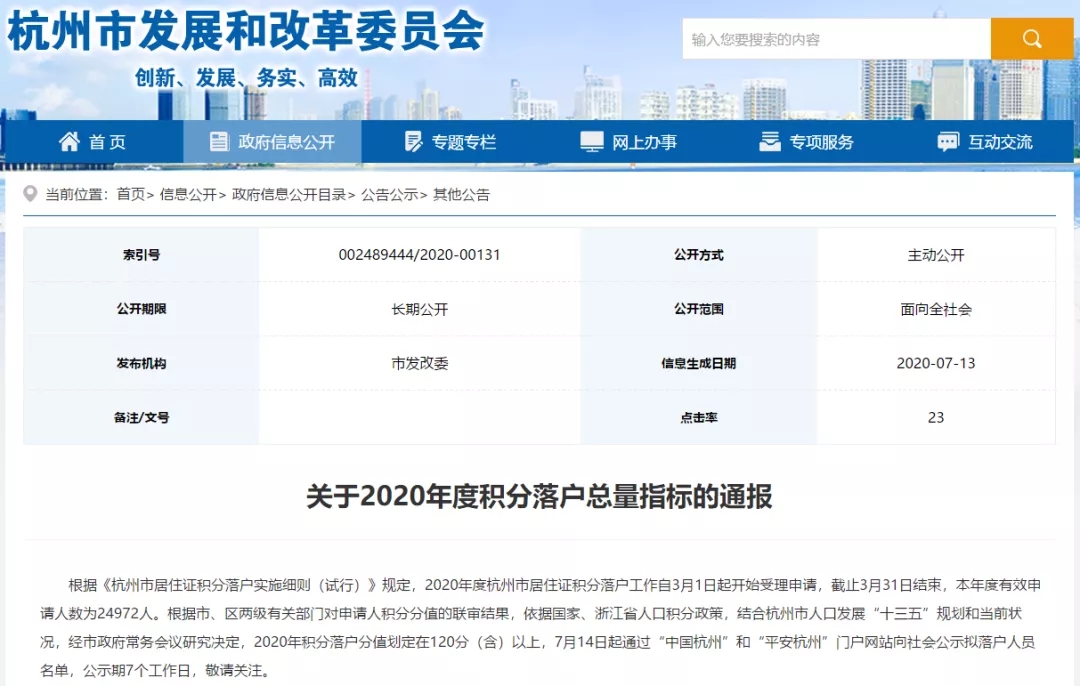Click the 备注/文号 label cell
The width and height of the screenshot is (1080, 686).
(141, 417)
